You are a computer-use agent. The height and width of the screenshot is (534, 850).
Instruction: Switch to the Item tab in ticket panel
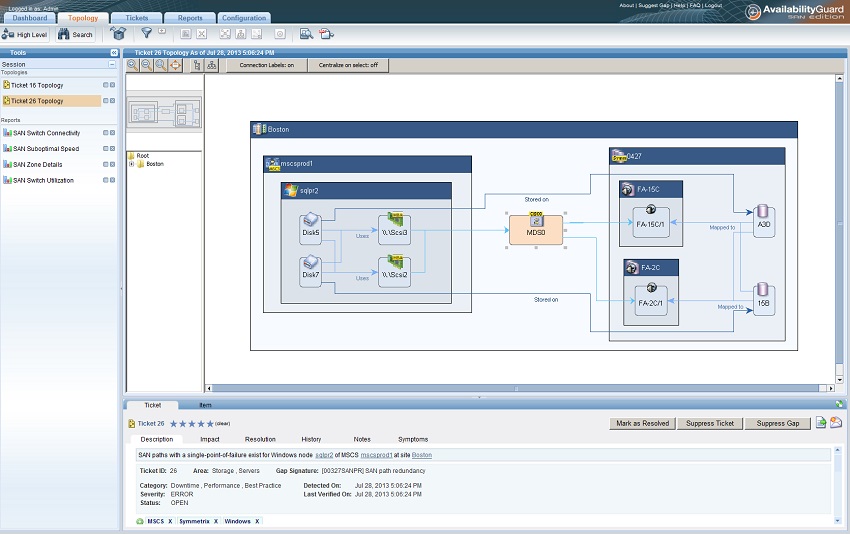tap(205, 405)
